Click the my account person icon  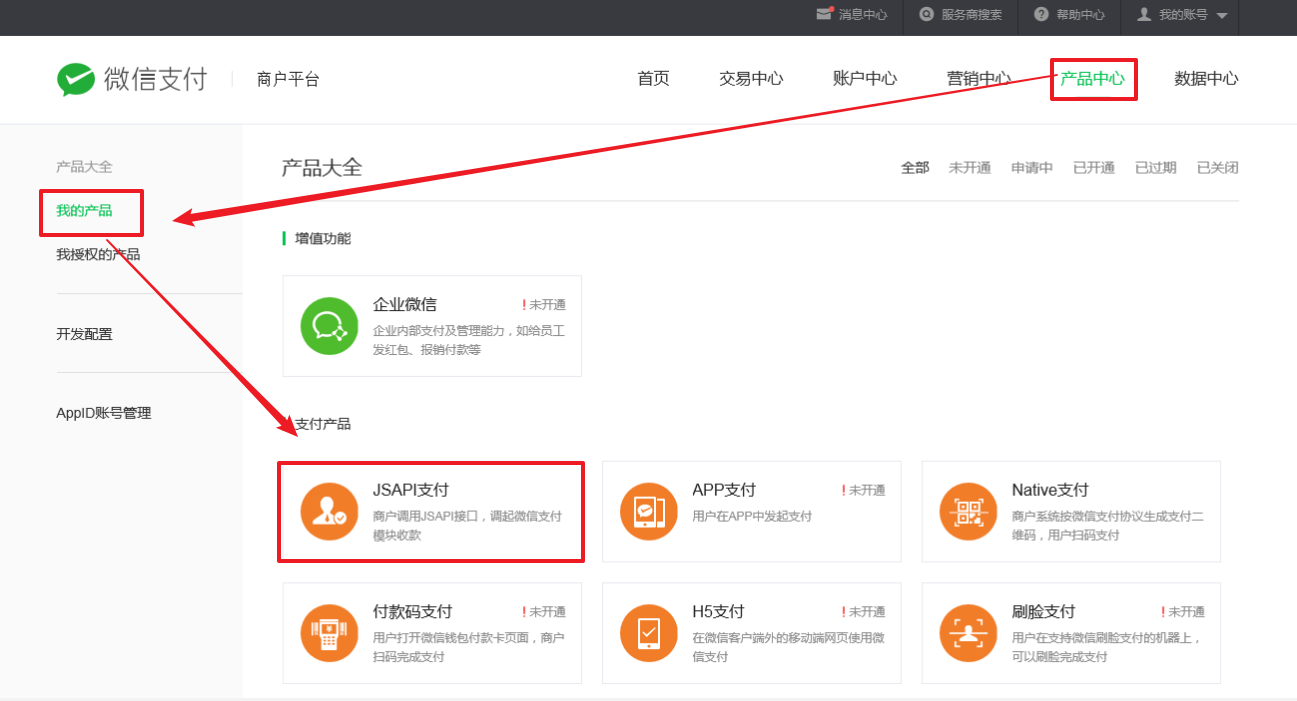click(1144, 14)
